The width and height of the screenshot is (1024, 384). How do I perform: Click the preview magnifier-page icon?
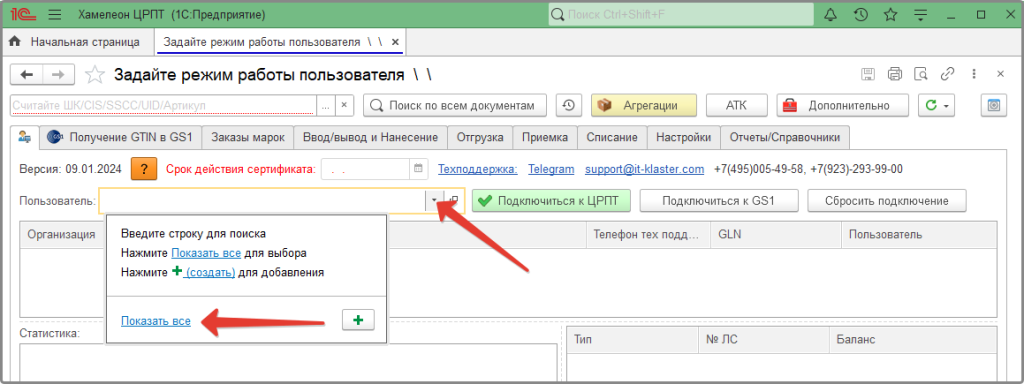click(921, 74)
